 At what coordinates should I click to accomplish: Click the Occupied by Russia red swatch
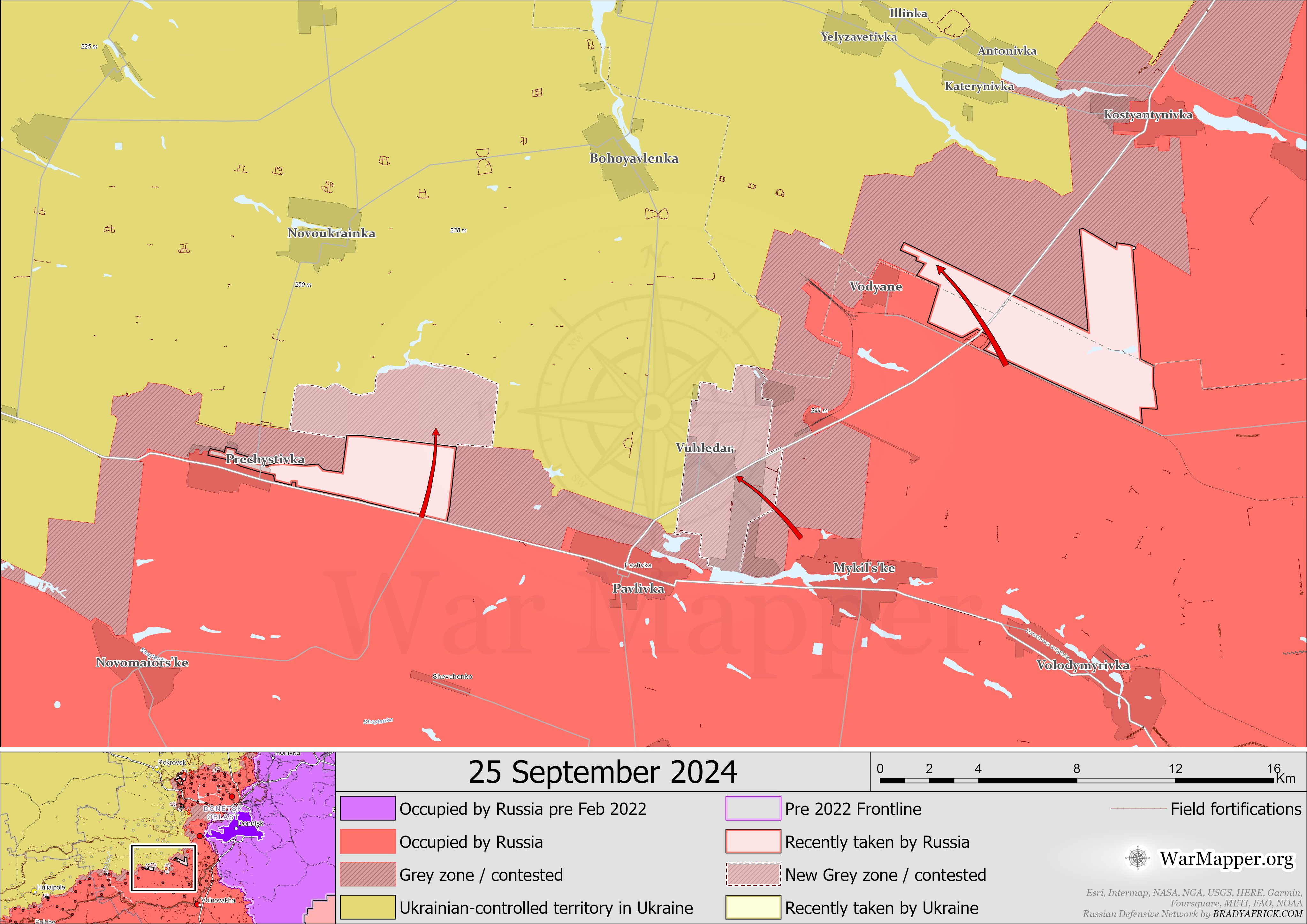pyautogui.click(x=368, y=841)
